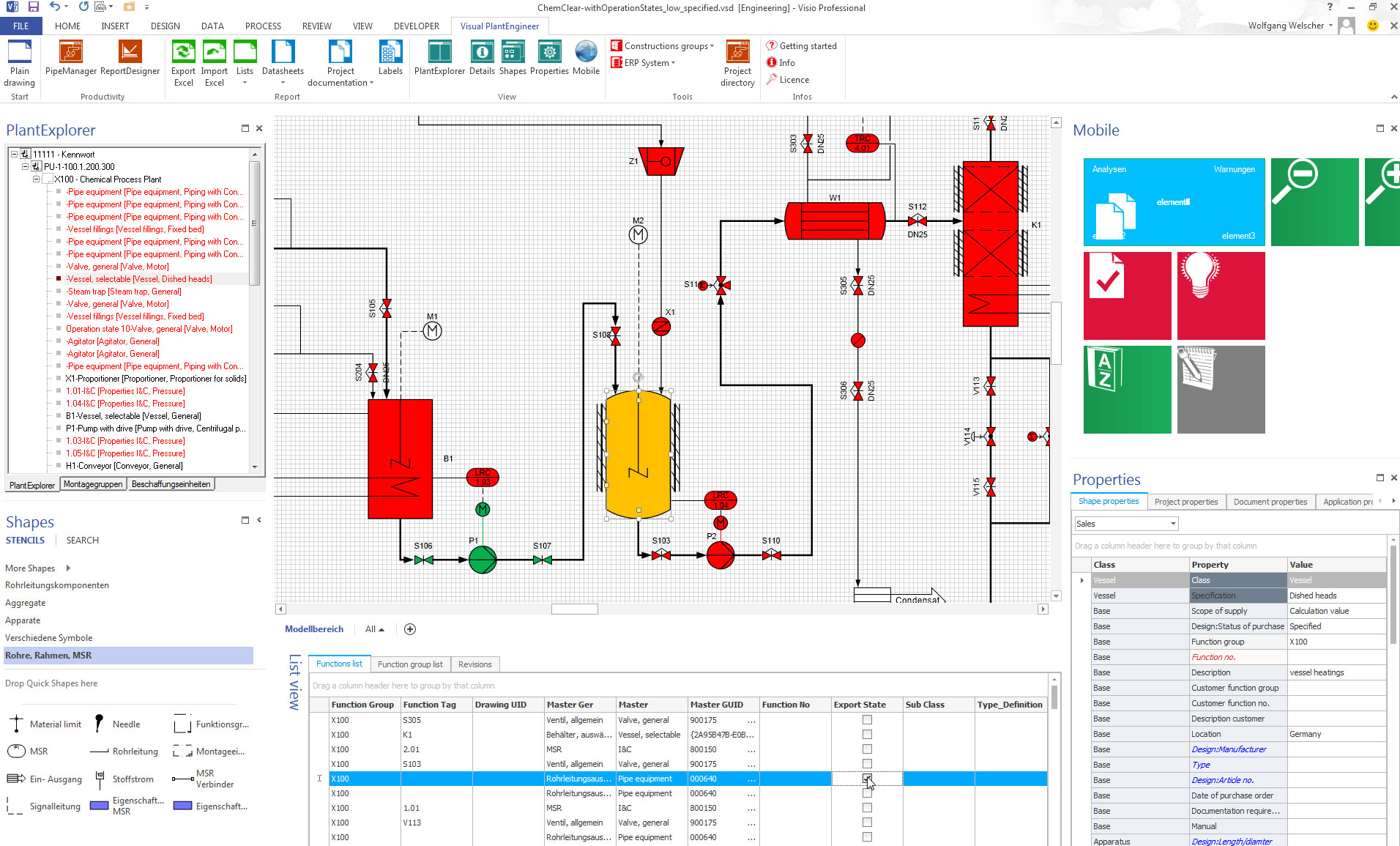Screen dimensions: 1400x846
Task: Toggle Export State checkbox for V113 row
Action: coord(867,823)
